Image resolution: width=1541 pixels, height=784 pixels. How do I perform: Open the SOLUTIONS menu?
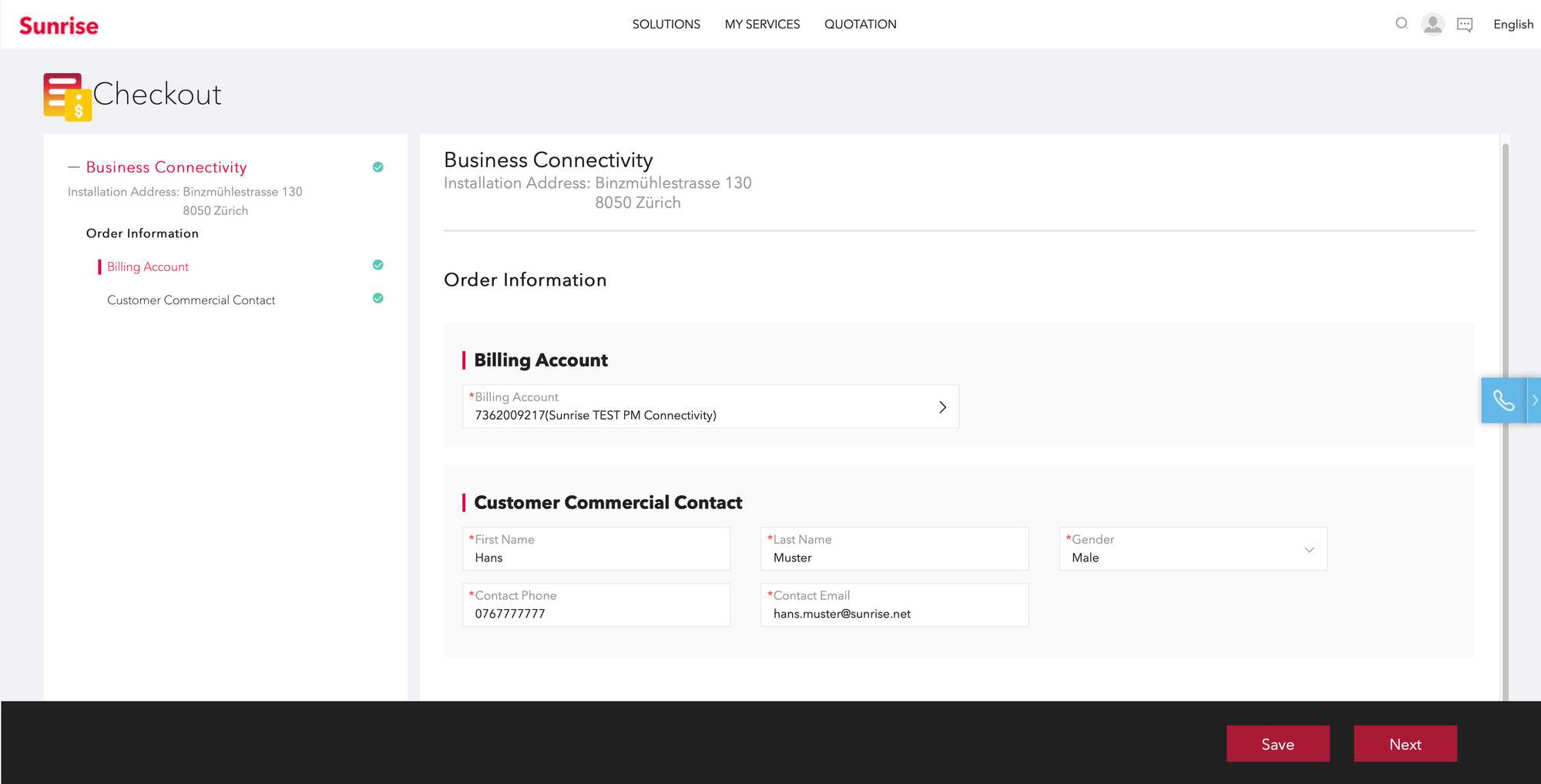pyautogui.click(x=666, y=25)
